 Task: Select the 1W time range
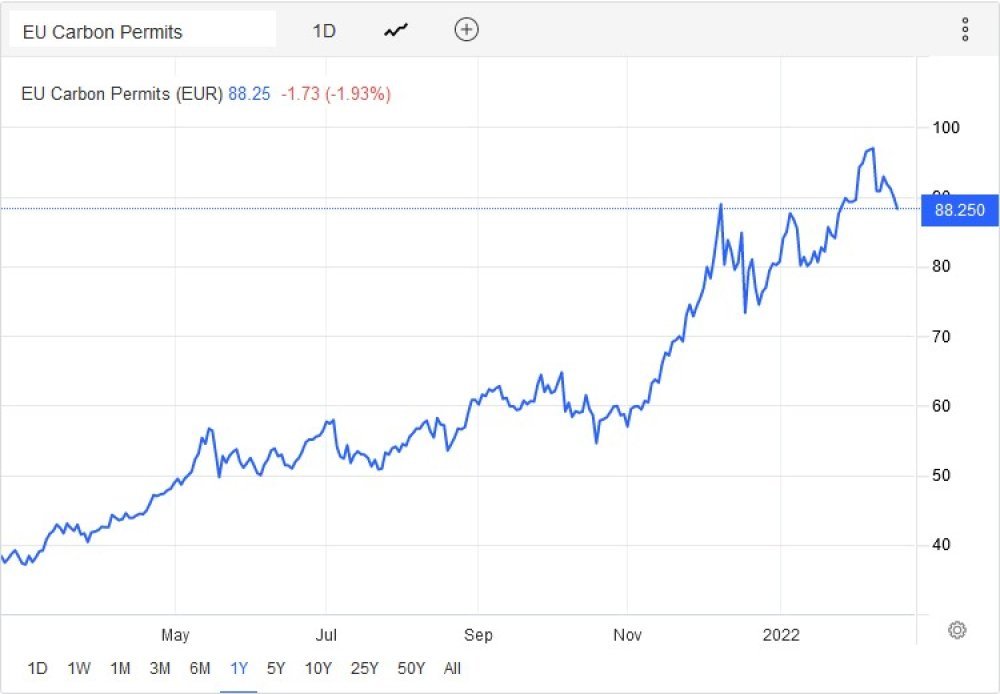click(x=79, y=668)
